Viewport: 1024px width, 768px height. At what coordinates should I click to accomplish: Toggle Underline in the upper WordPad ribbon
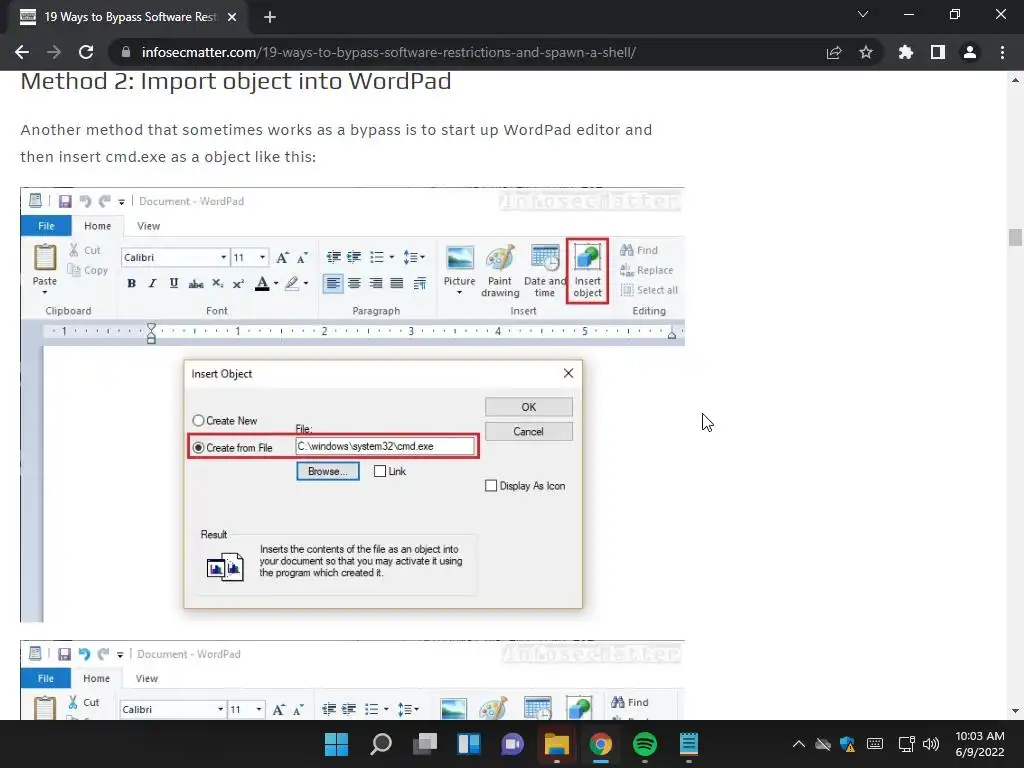[x=174, y=283]
